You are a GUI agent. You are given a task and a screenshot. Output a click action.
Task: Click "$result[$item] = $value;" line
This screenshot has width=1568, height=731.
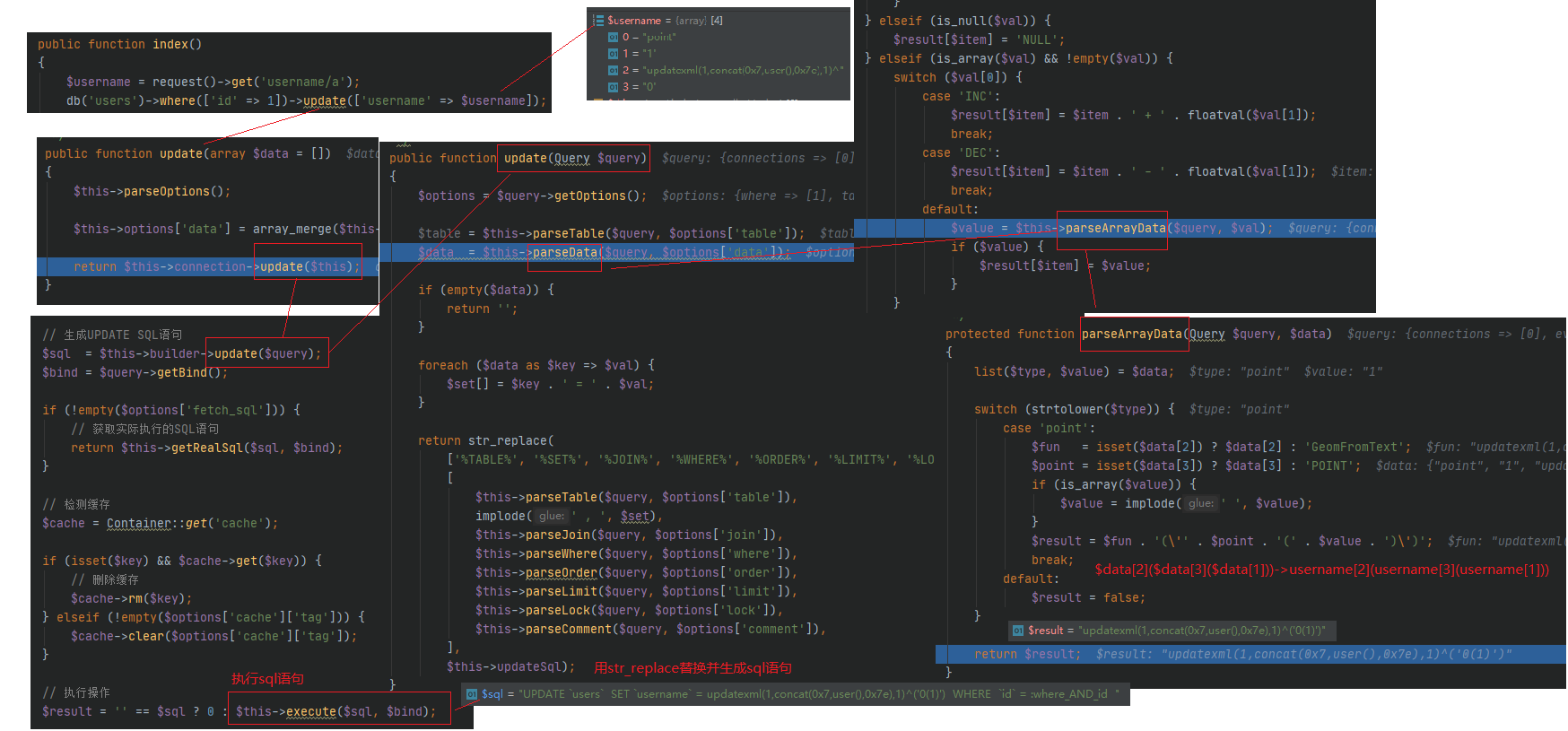[x=1065, y=265]
